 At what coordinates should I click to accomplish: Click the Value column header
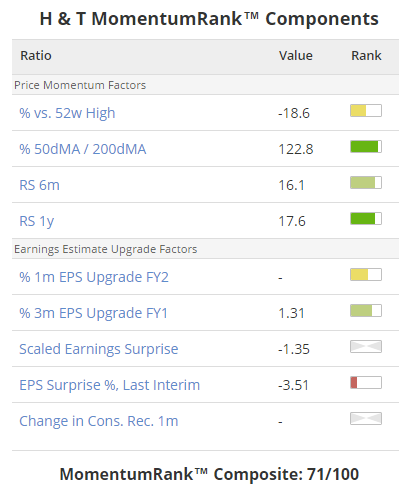click(x=296, y=56)
